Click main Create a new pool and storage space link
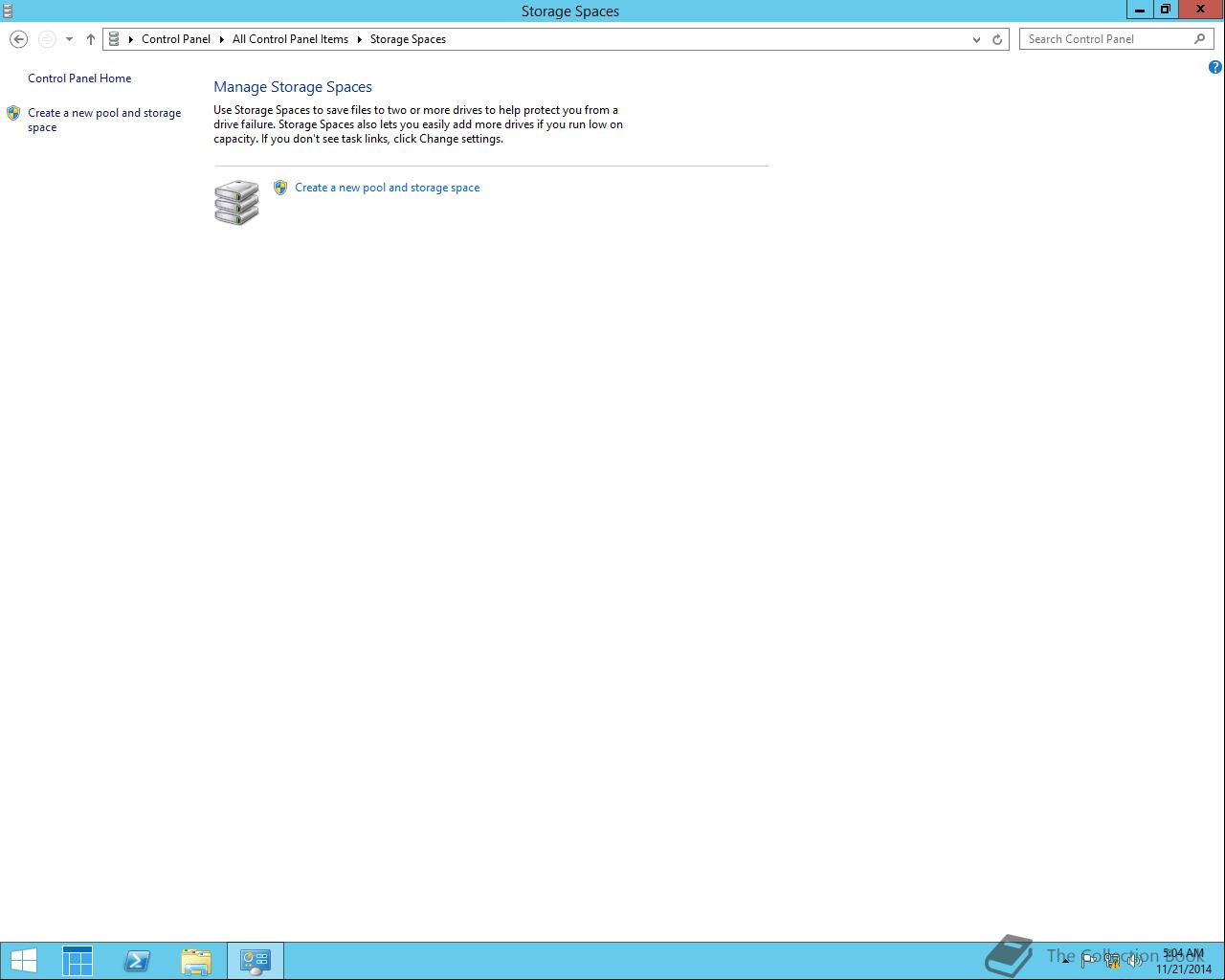The width and height of the screenshot is (1225, 980). point(388,188)
